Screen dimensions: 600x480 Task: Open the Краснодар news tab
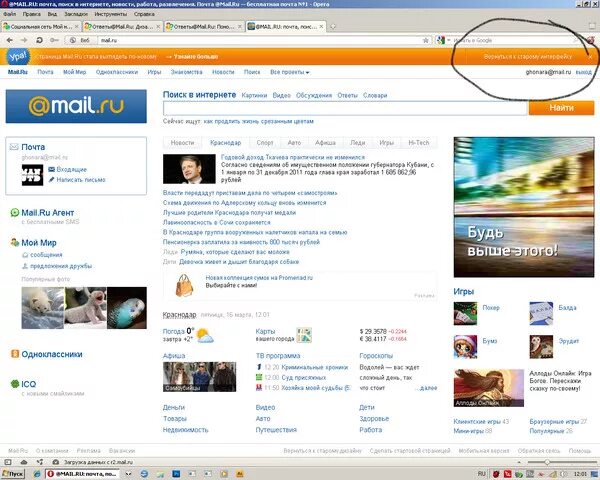225,143
